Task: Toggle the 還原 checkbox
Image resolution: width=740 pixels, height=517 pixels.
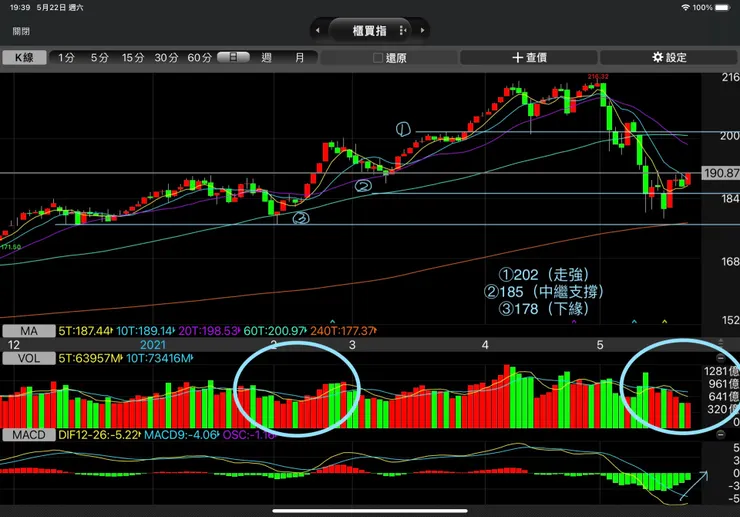Action: point(378,58)
